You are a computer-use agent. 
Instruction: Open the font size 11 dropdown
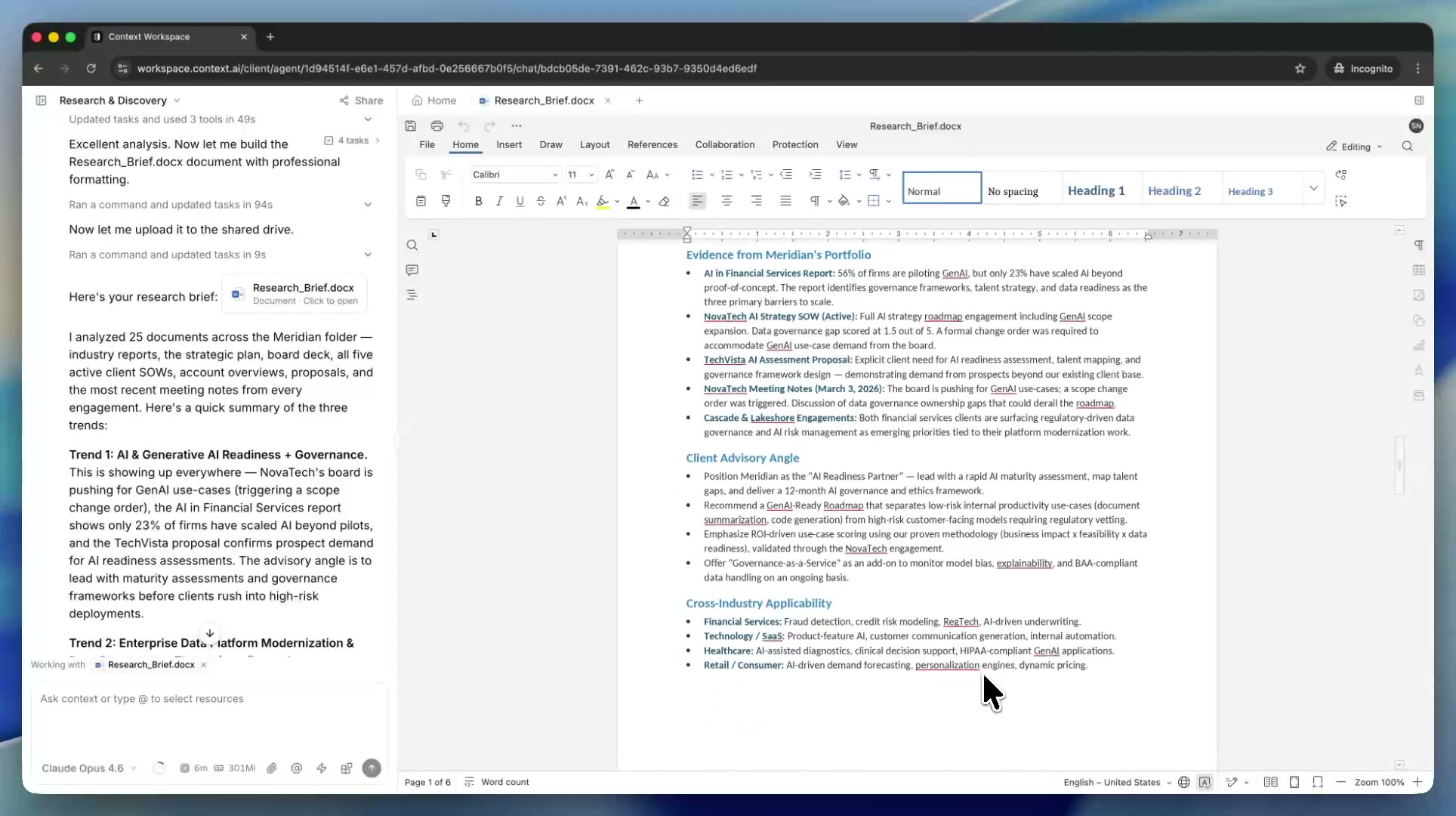point(591,175)
